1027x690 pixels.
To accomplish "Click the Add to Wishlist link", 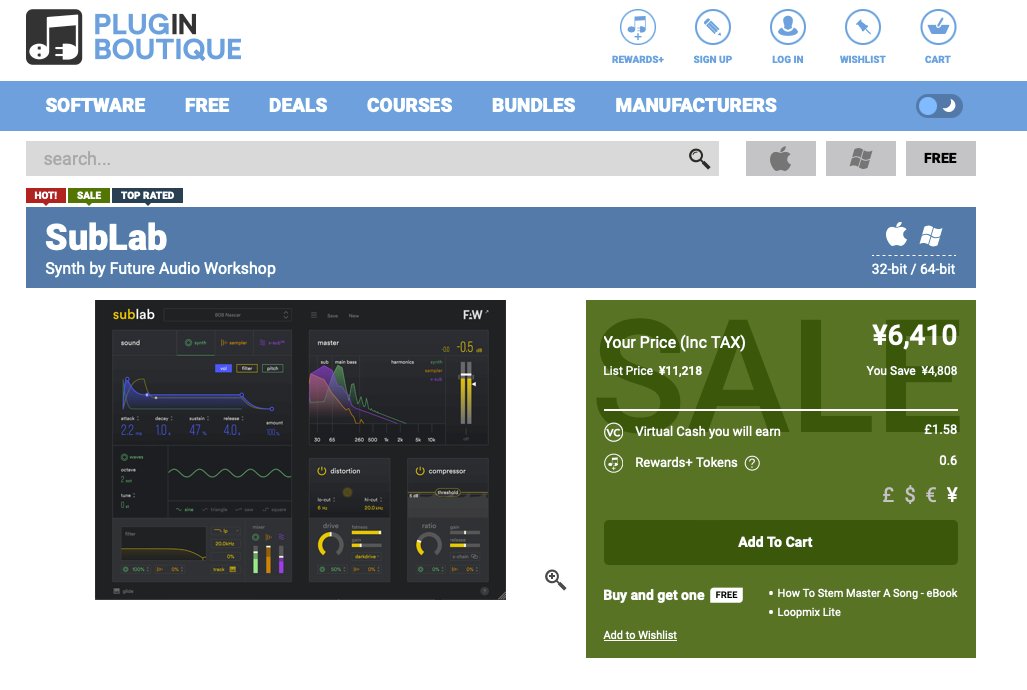I will pyautogui.click(x=640, y=635).
